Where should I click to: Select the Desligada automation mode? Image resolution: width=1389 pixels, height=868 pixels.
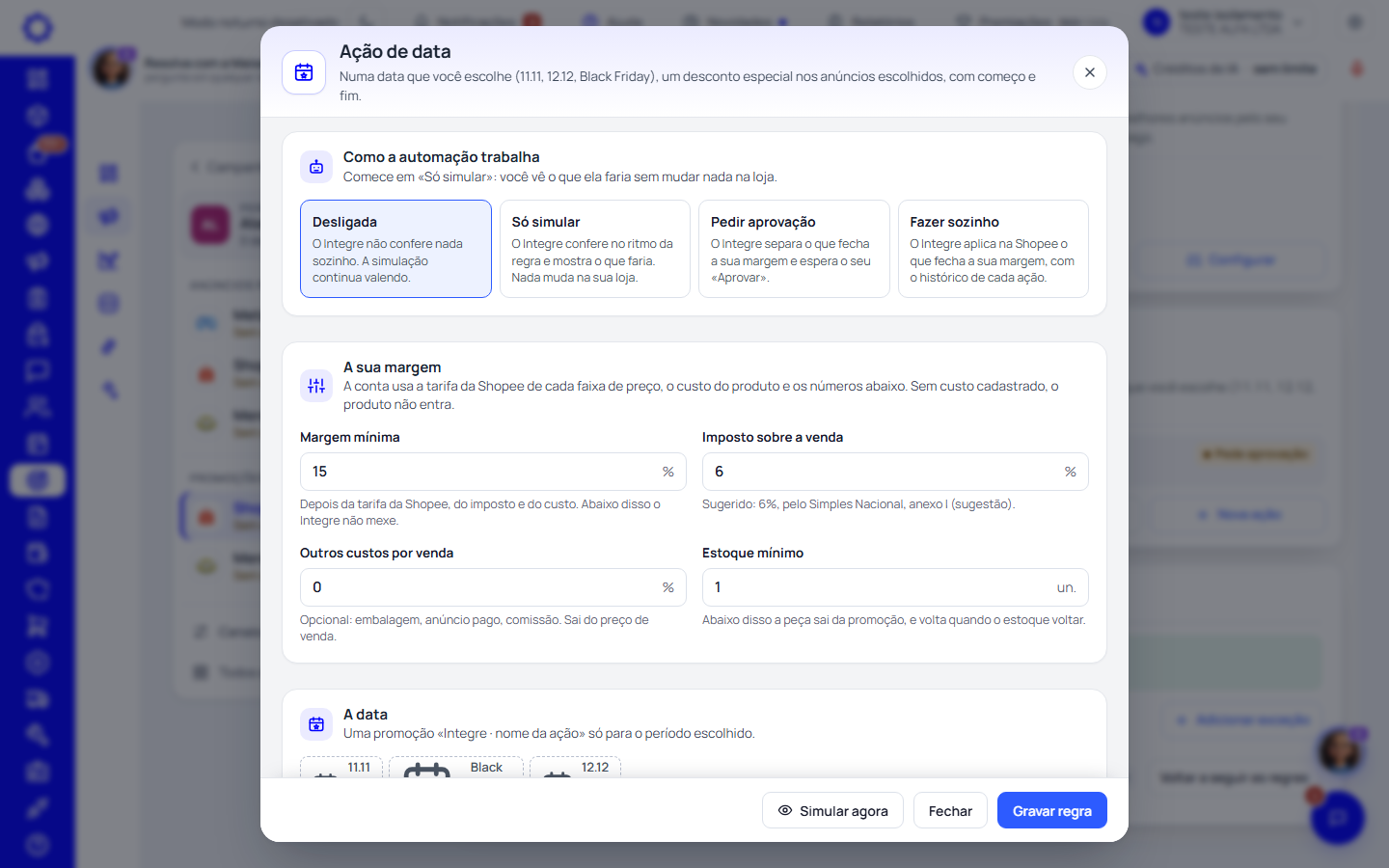point(395,249)
